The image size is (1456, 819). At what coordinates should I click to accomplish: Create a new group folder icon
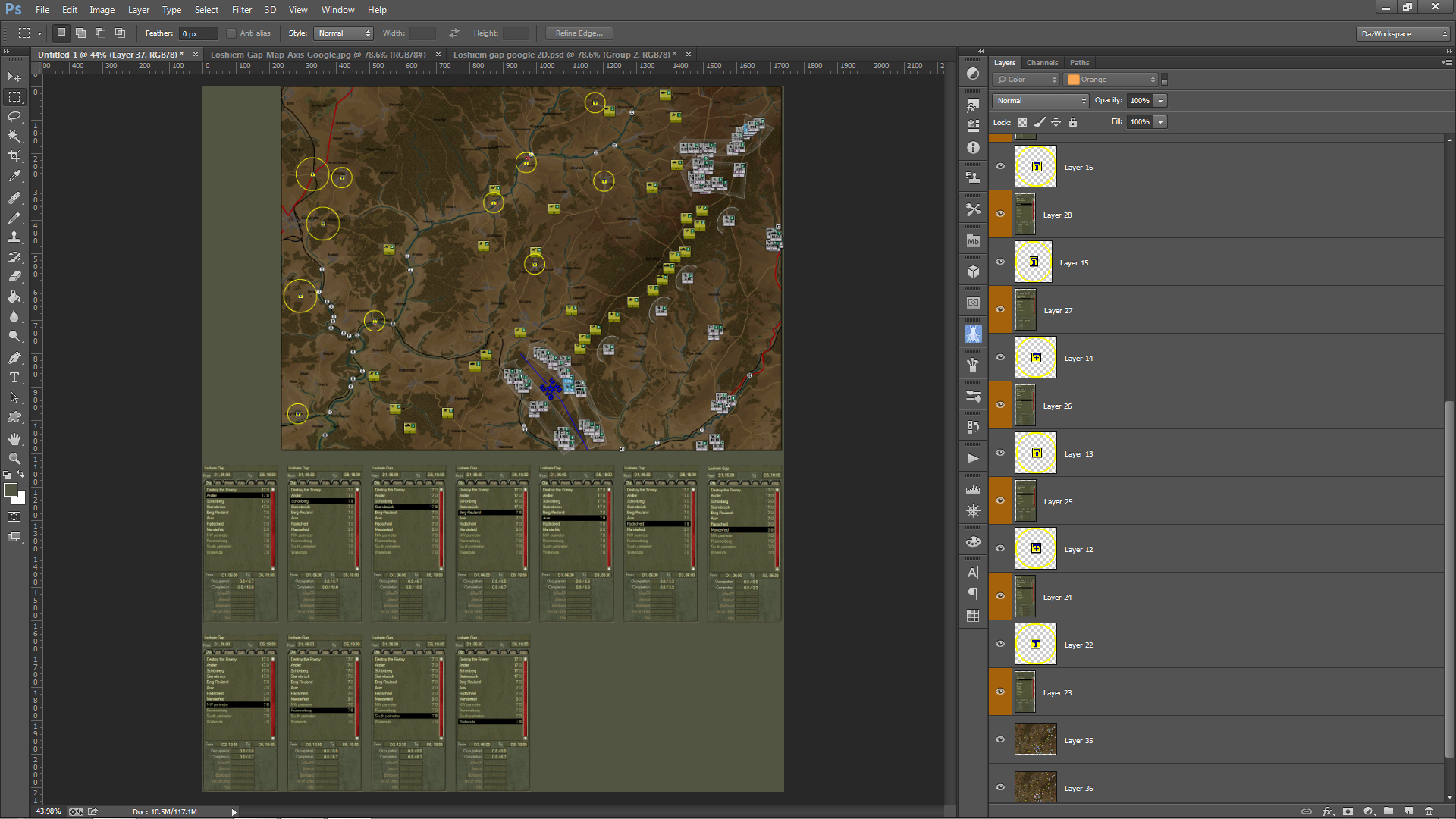[x=1389, y=811]
